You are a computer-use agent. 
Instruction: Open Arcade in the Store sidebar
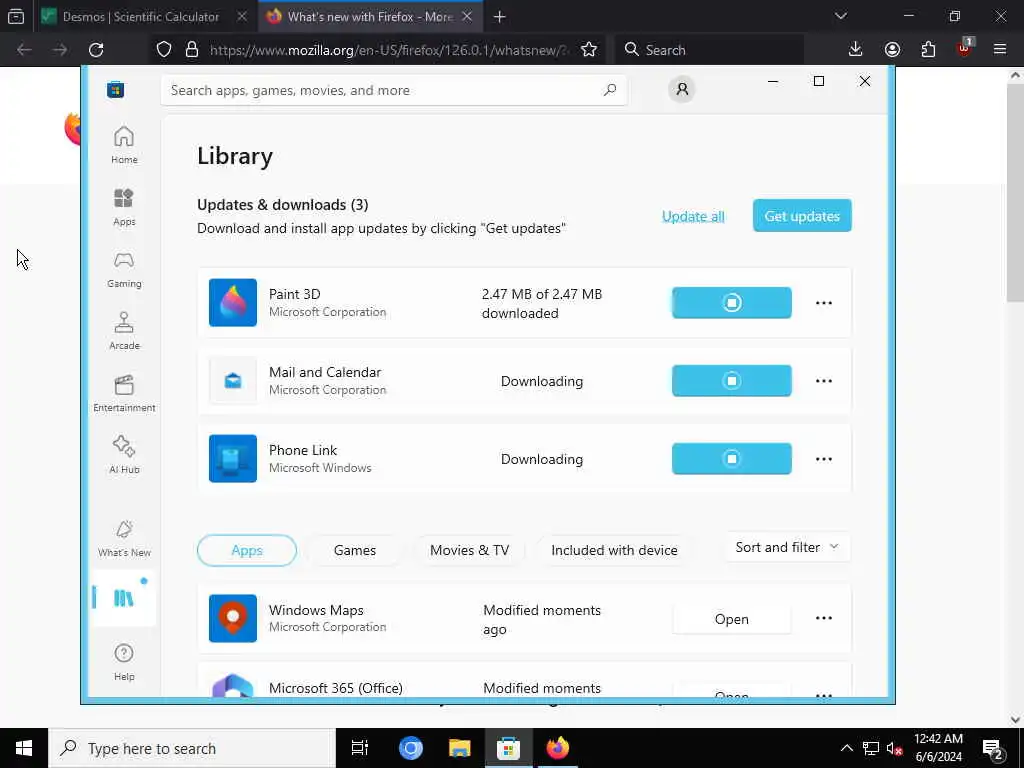click(124, 331)
